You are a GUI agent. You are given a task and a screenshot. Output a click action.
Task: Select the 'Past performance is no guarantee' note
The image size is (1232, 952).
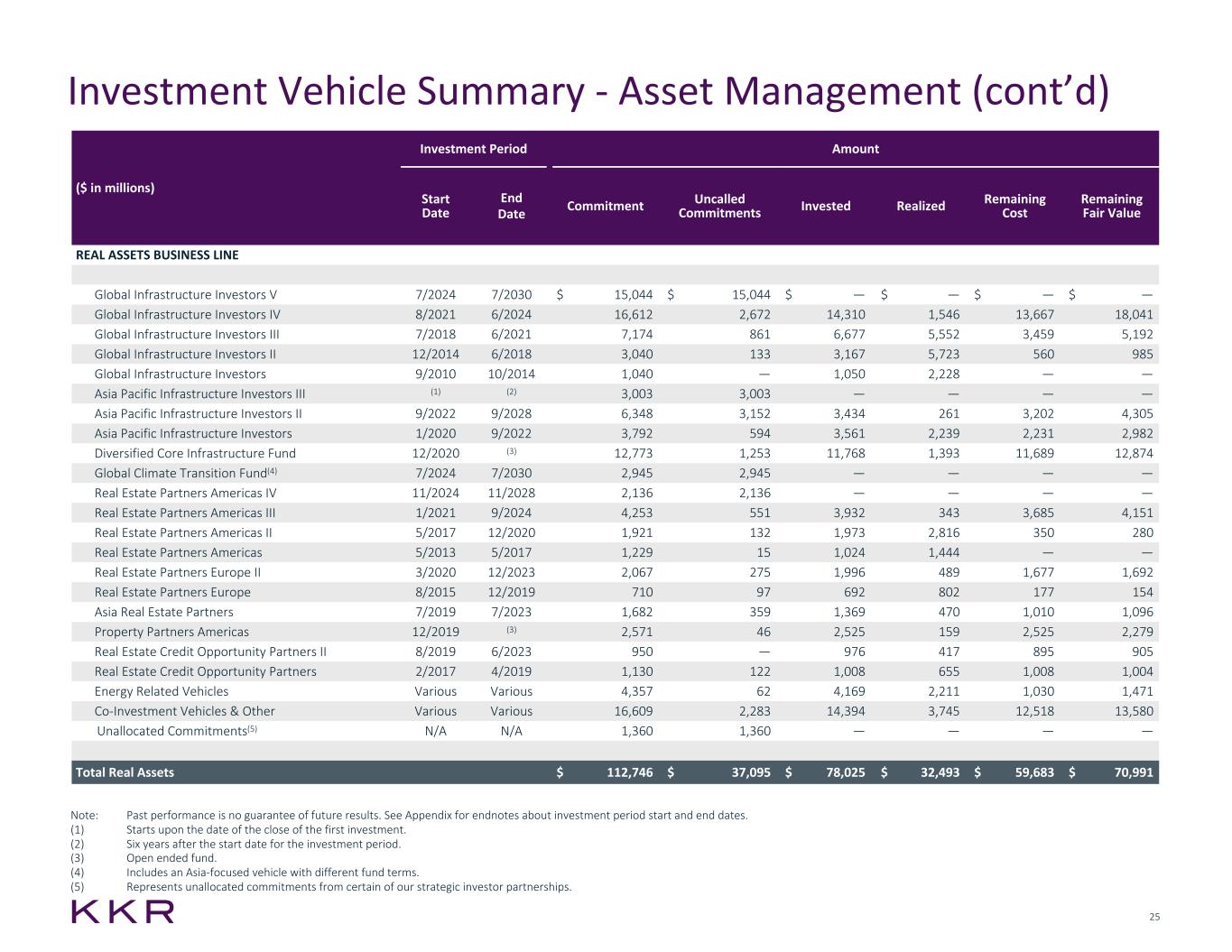[x=437, y=815]
